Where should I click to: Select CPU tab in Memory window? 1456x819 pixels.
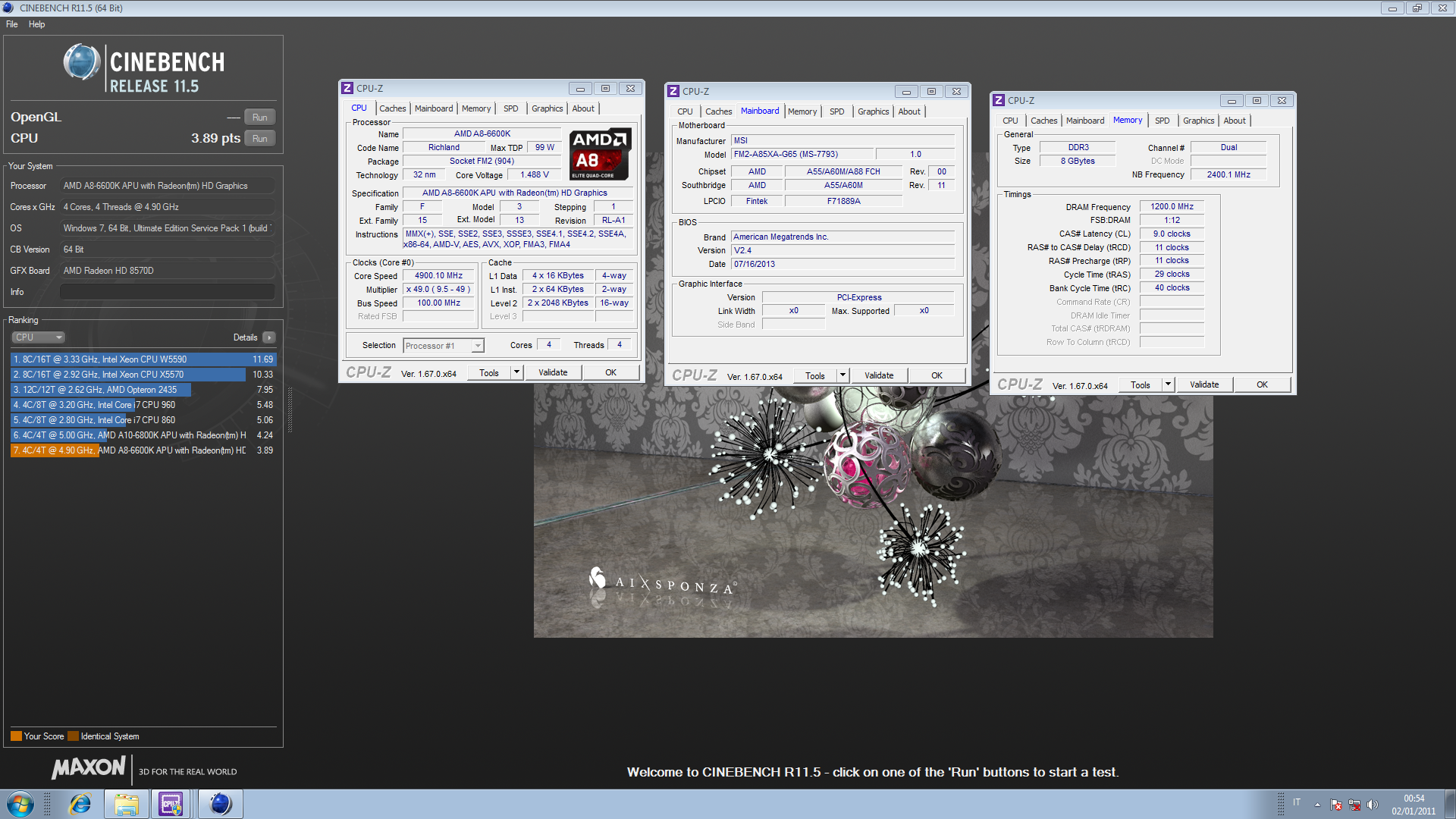(x=1010, y=121)
